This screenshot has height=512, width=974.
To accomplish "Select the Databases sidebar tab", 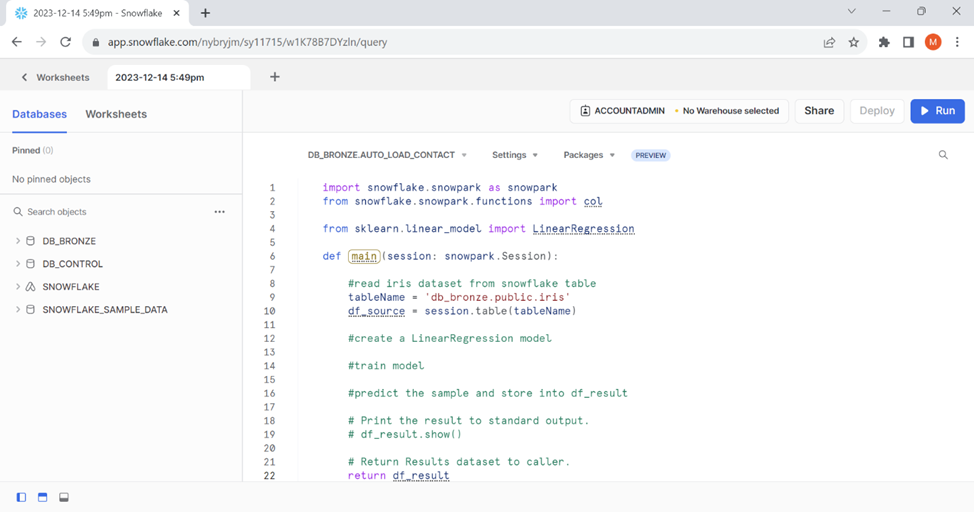I will 40,114.
